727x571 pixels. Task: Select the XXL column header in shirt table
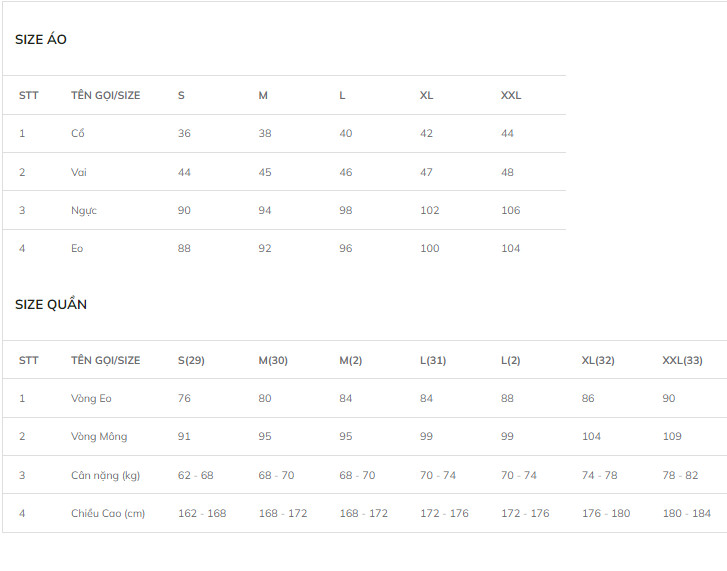click(511, 95)
